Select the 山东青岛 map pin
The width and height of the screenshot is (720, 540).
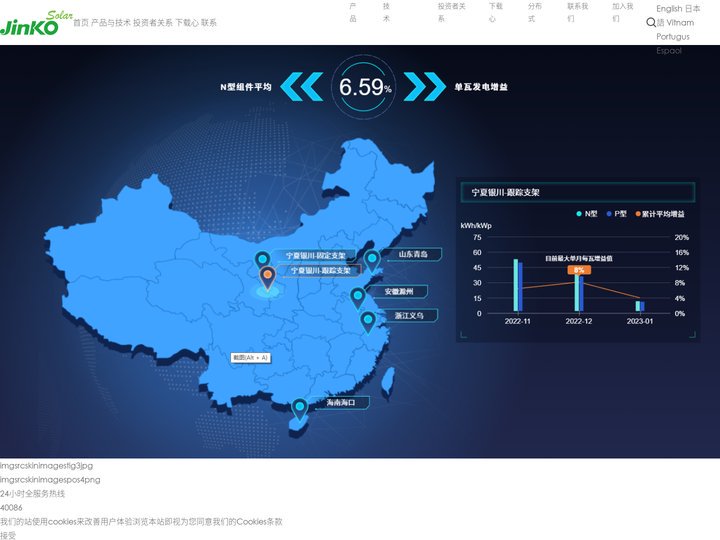click(x=371, y=261)
